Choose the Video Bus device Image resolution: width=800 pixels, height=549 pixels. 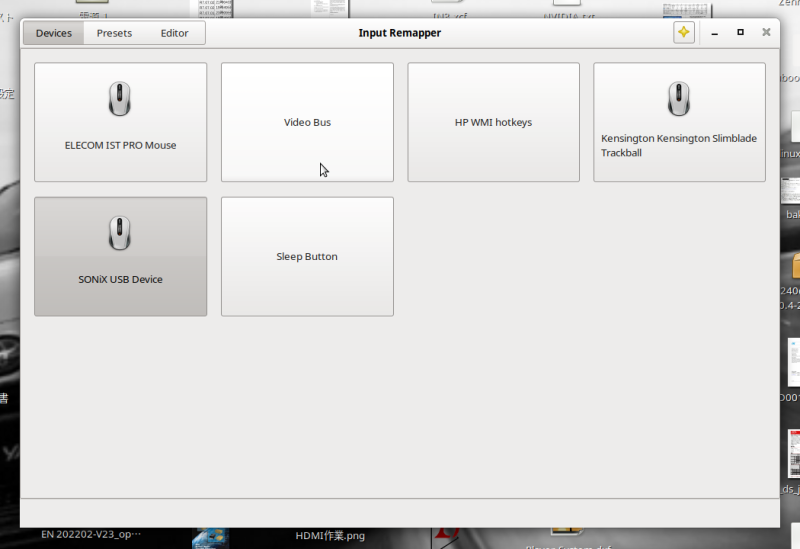307,123
